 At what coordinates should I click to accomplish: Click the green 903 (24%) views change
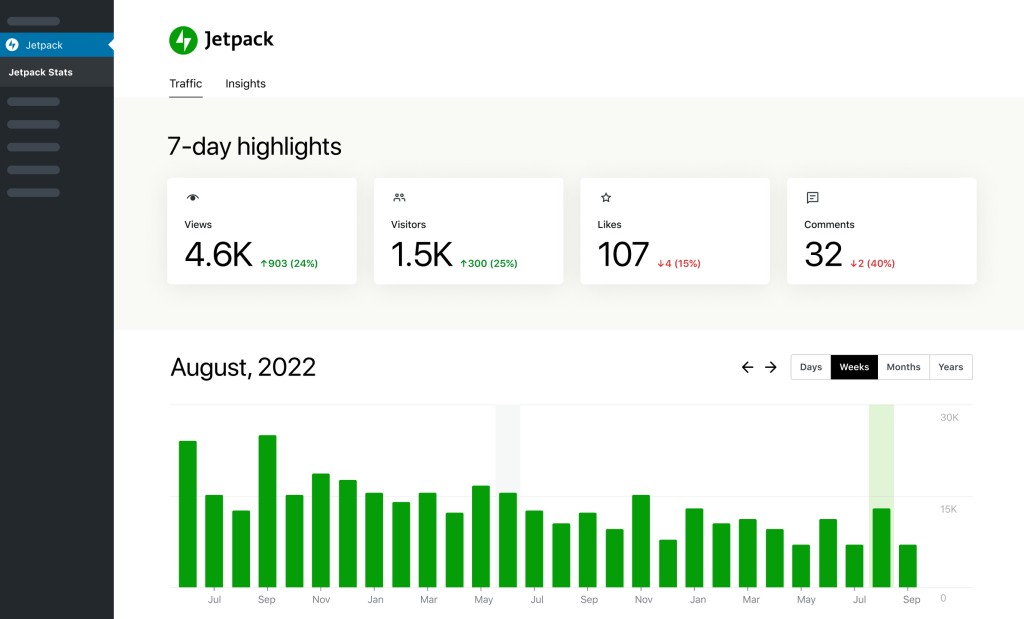(289, 263)
